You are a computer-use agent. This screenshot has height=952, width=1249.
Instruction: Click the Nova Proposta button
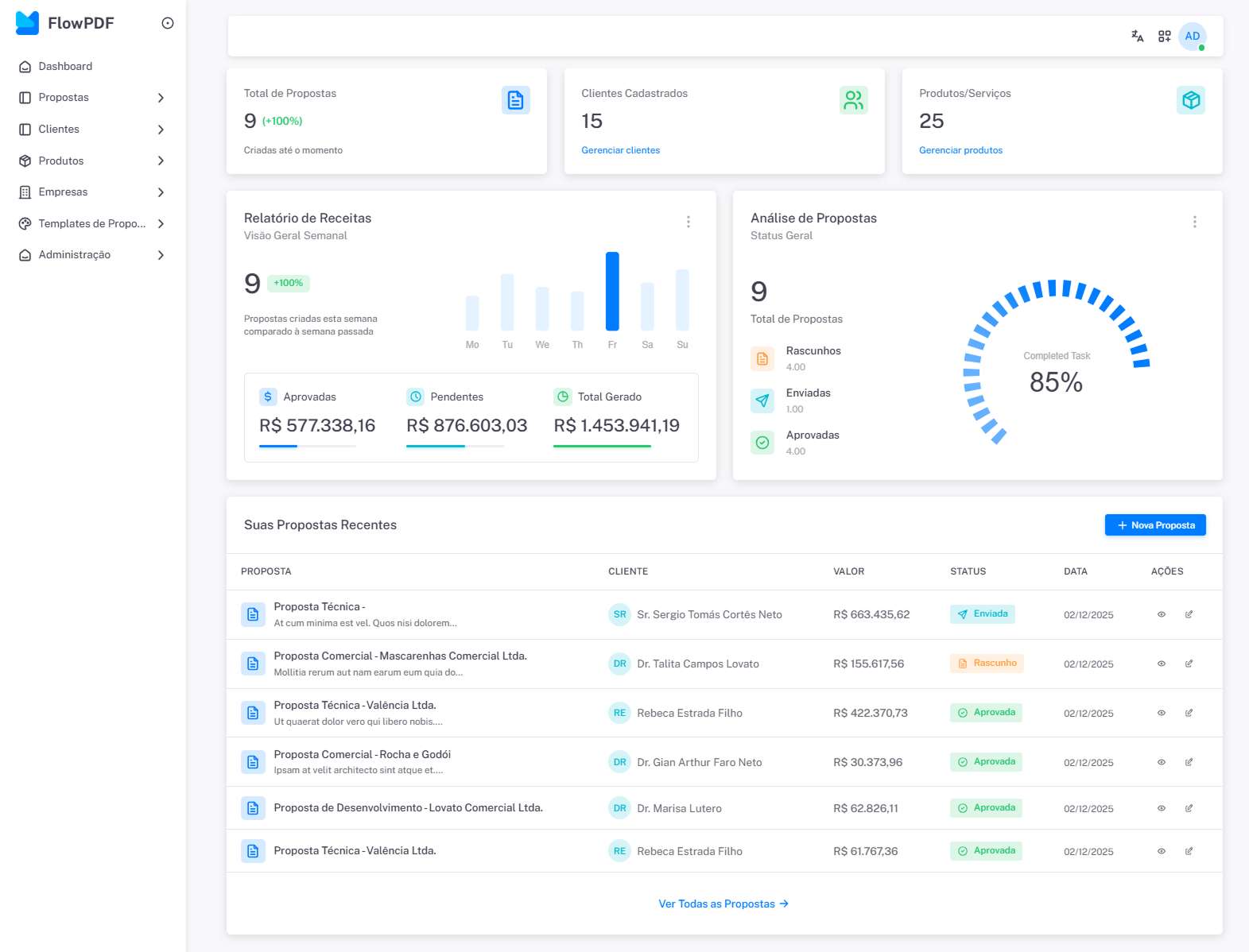(1154, 525)
